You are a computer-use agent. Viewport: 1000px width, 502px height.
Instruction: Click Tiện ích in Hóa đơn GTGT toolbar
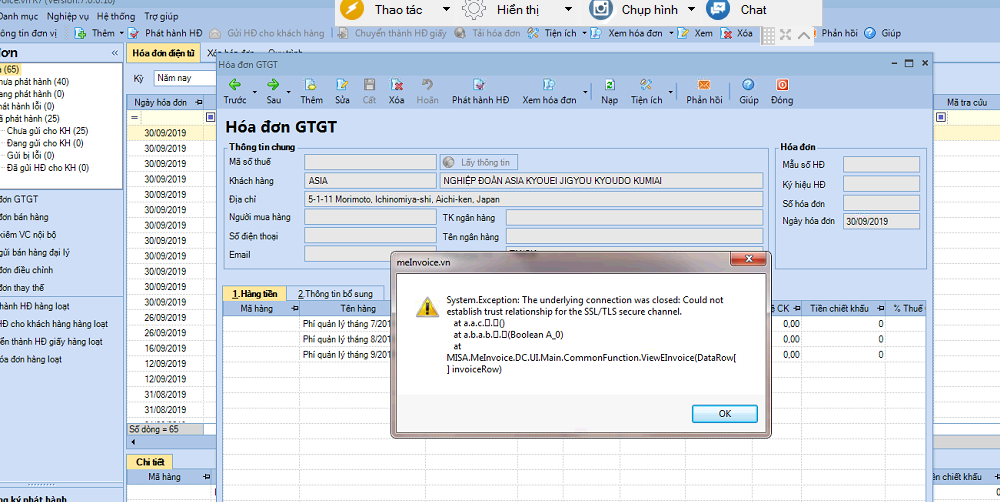pos(646,91)
